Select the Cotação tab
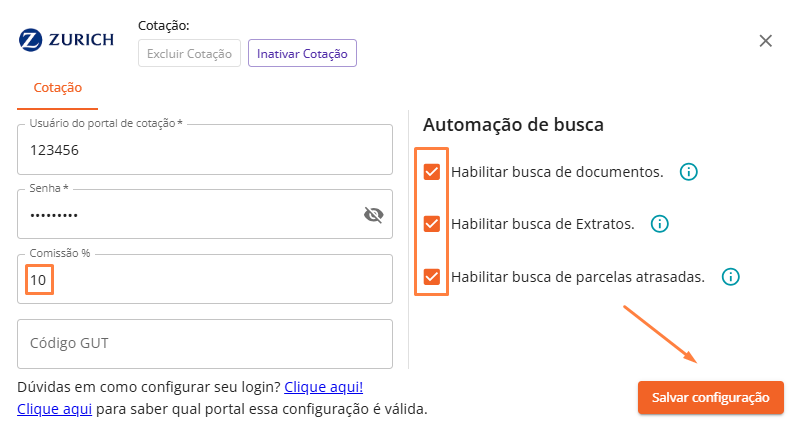 click(58, 88)
